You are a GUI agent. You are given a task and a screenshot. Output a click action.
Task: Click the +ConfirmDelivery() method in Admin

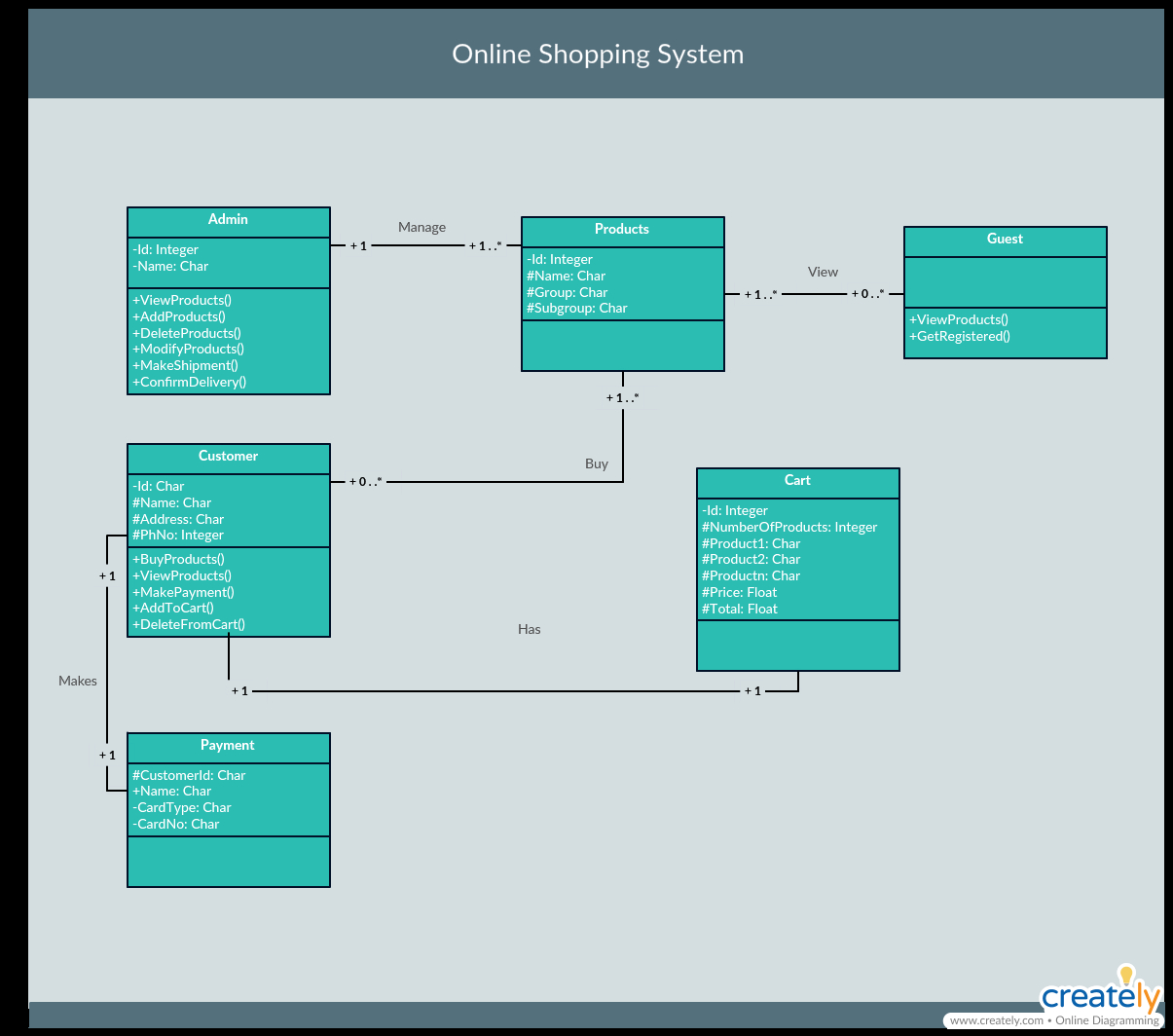190,382
